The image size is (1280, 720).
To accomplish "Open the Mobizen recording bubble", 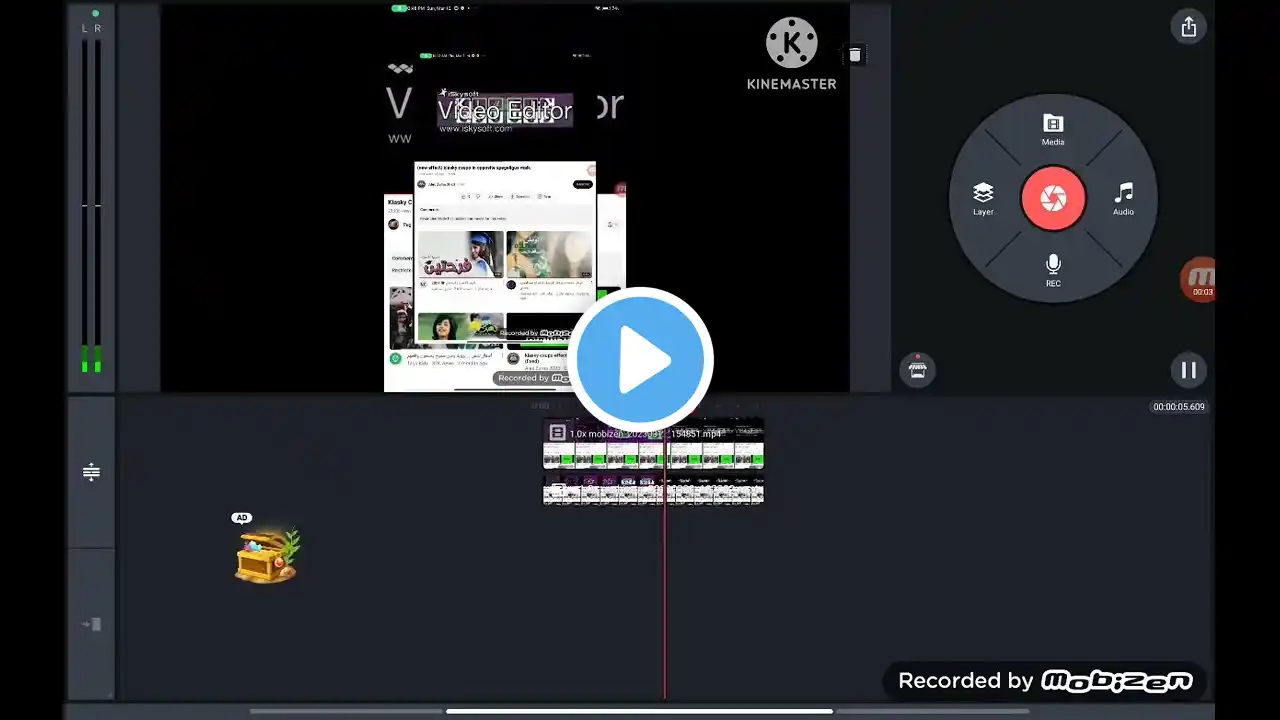I will pos(1199,280).
